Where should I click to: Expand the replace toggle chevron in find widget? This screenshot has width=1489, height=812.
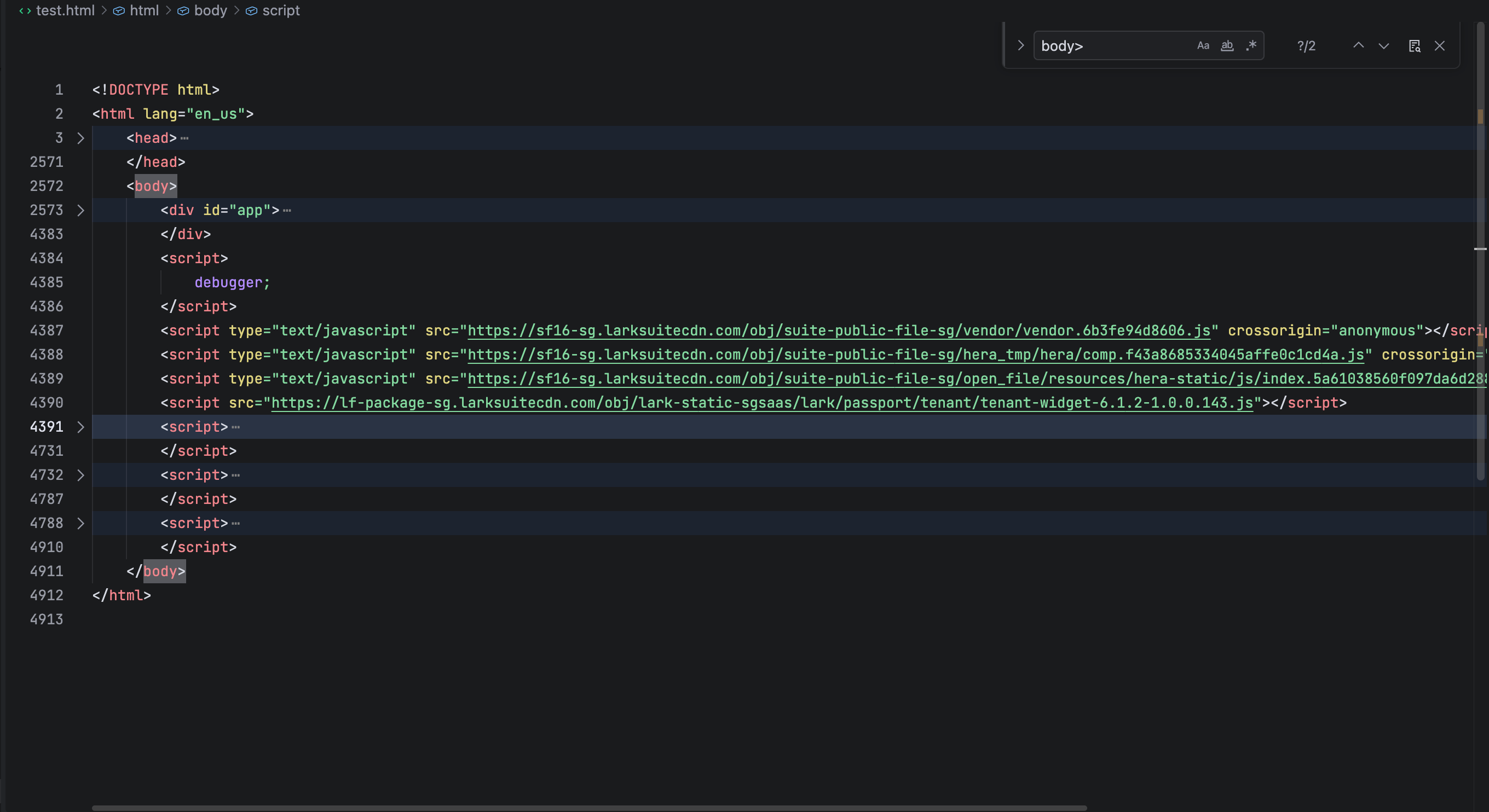coord(1021,45)
